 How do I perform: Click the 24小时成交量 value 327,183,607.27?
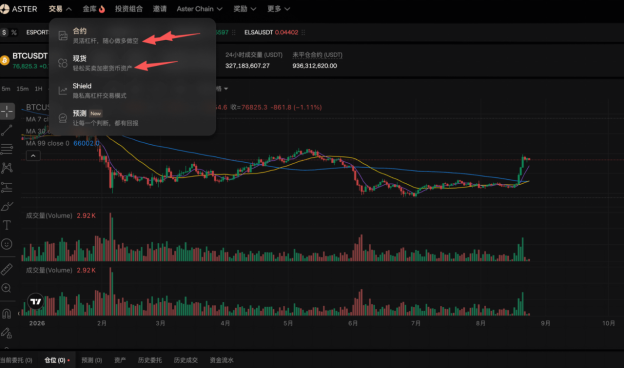[248, 66]
